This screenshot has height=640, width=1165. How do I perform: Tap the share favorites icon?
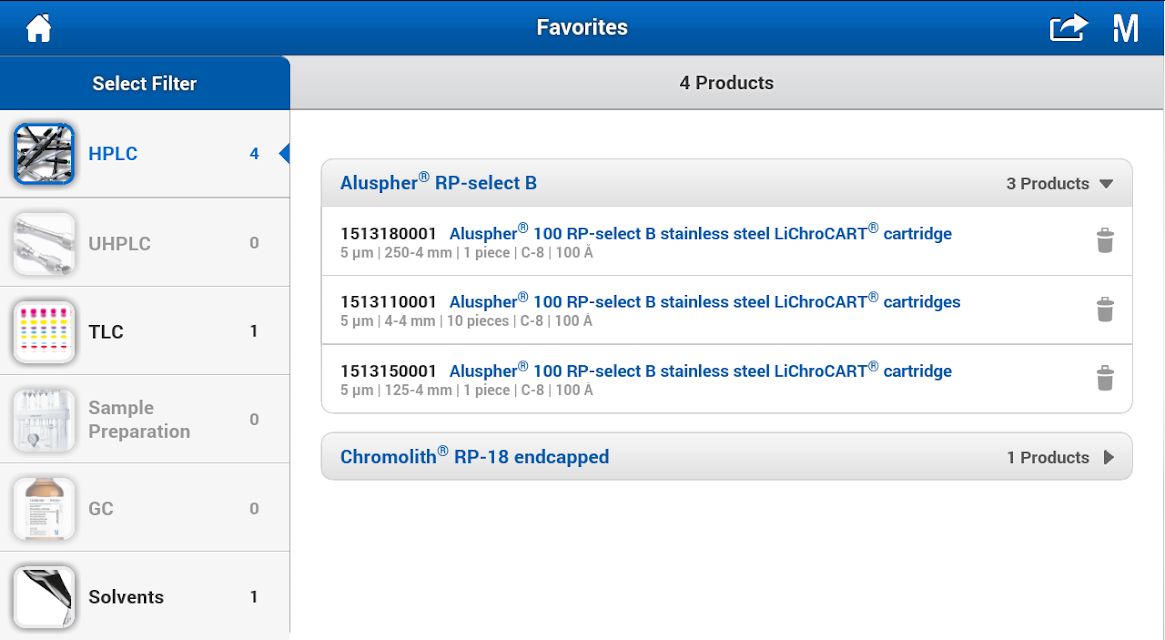click(x=1068, y=28)
